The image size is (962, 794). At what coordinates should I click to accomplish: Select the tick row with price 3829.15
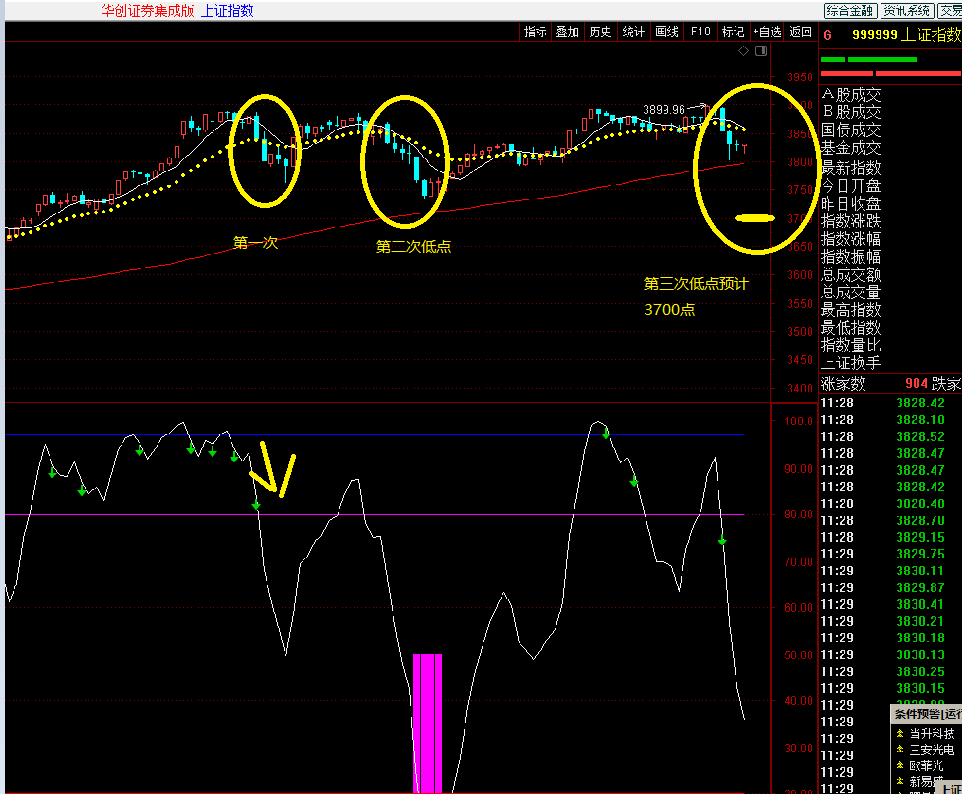(x=891, y=538)
